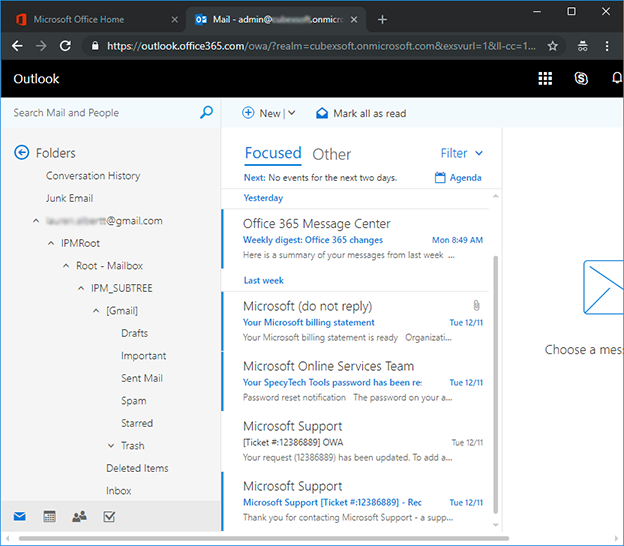Screen dimensions: 624x546
Task: Open the Agenda calendar icon
Action: [440, 177]
